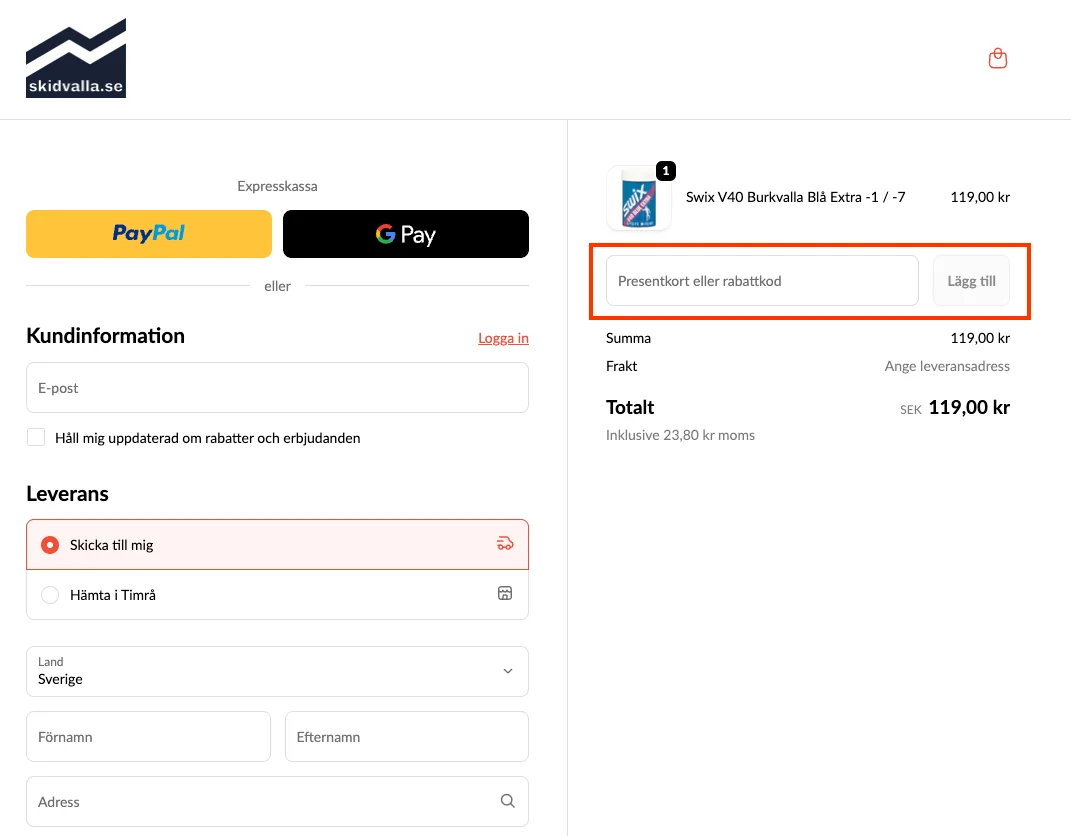Click the skidvalla.se logo
The width and height of the screenshot is (1071, 836).
(76, 58)
